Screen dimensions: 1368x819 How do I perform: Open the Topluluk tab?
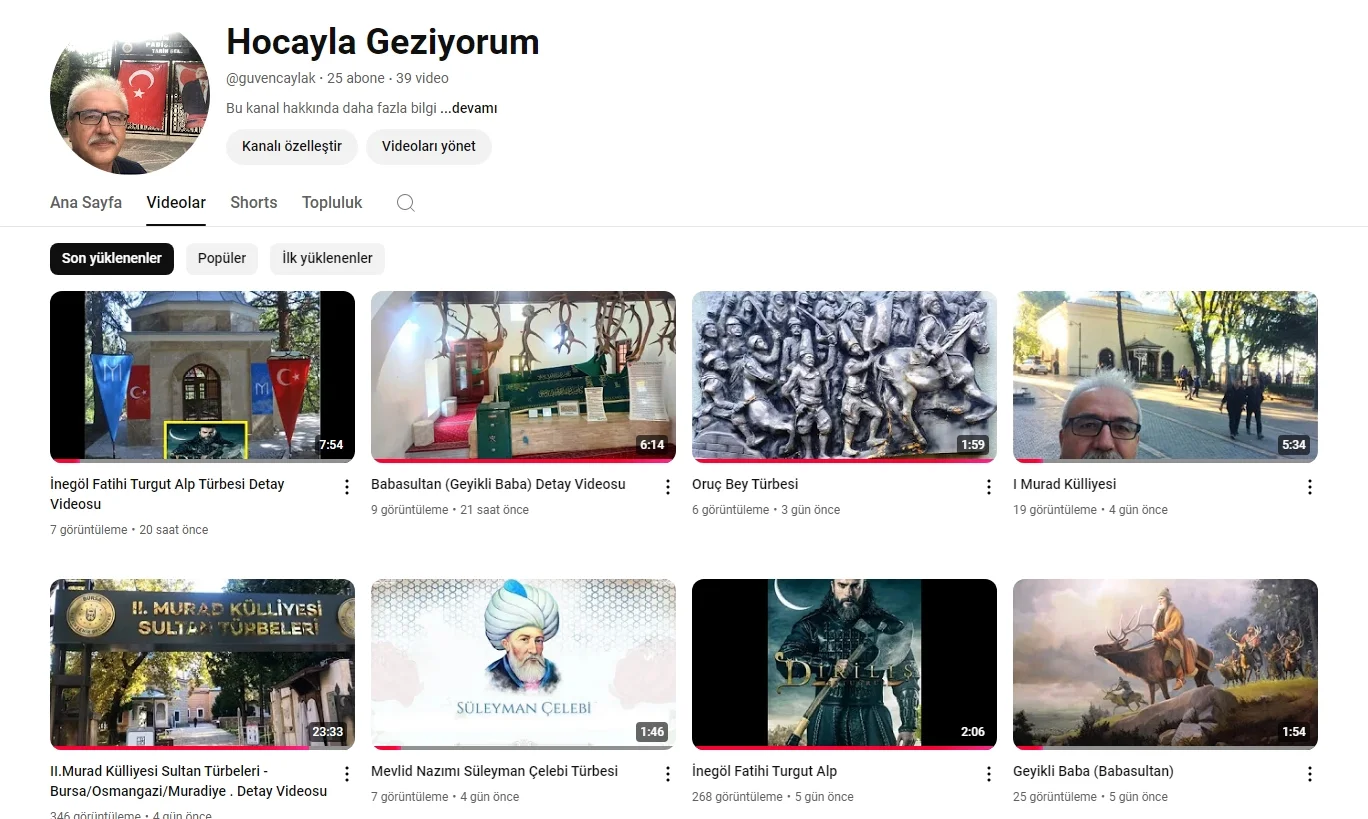(332, 202)
